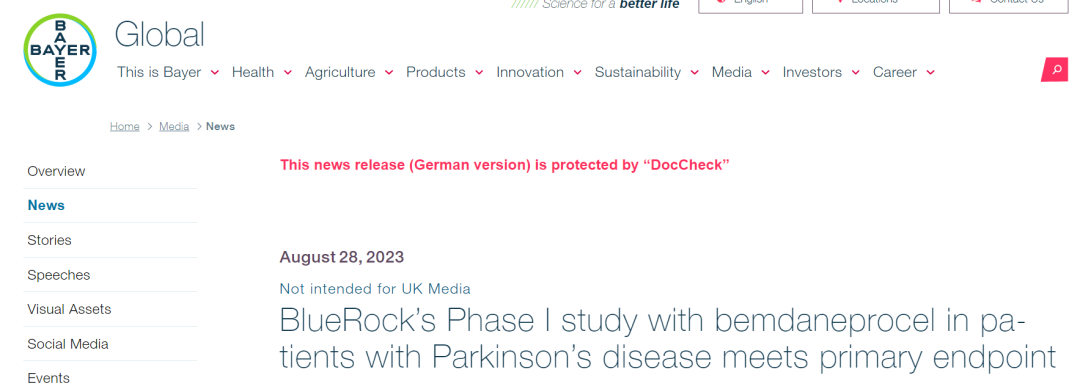1080x392 pixels.
Task: Click the chevron next to Investors
Action: click(855, 72)
